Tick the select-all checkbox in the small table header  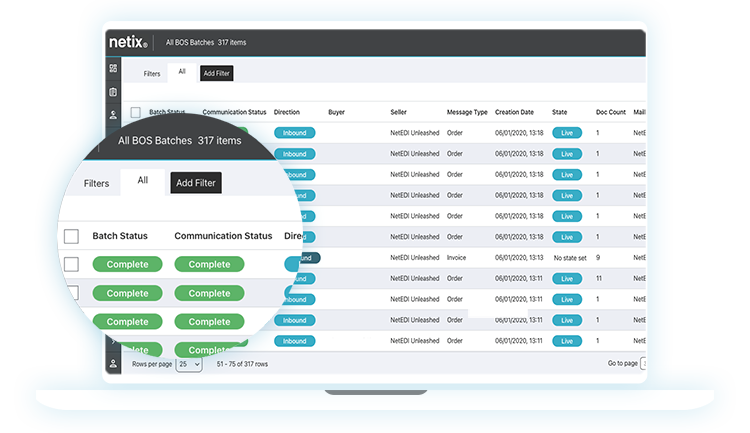135,112
